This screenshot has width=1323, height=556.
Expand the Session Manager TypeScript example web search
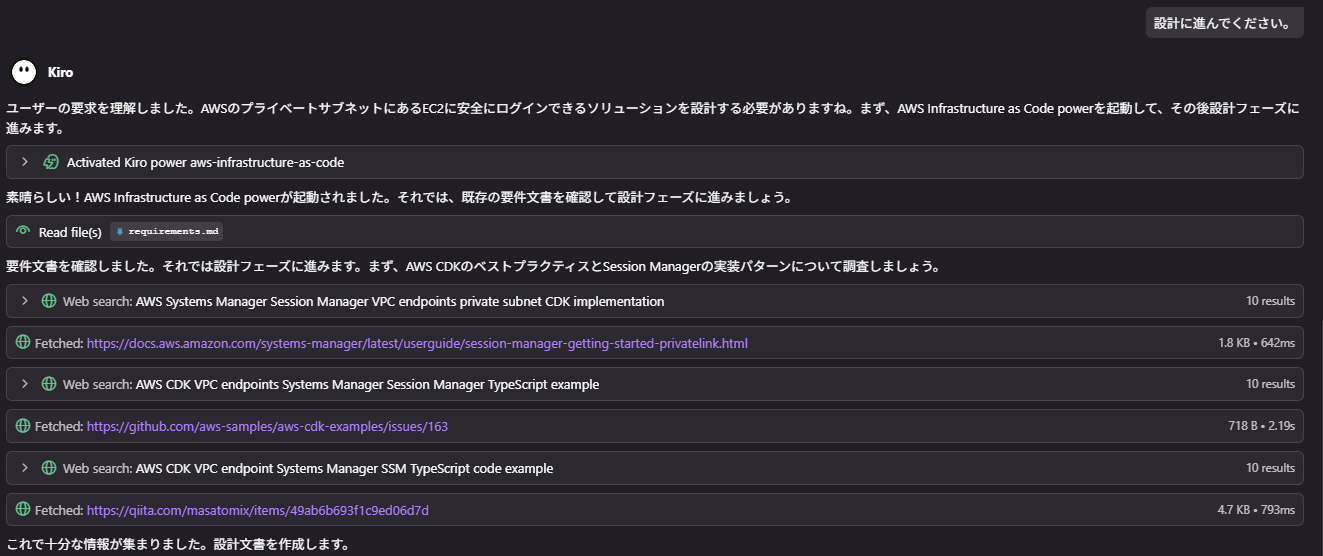point(25,384)
